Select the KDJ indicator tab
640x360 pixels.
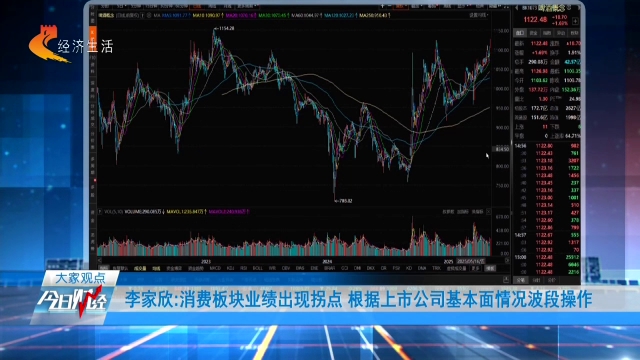[x=230, y=268]
